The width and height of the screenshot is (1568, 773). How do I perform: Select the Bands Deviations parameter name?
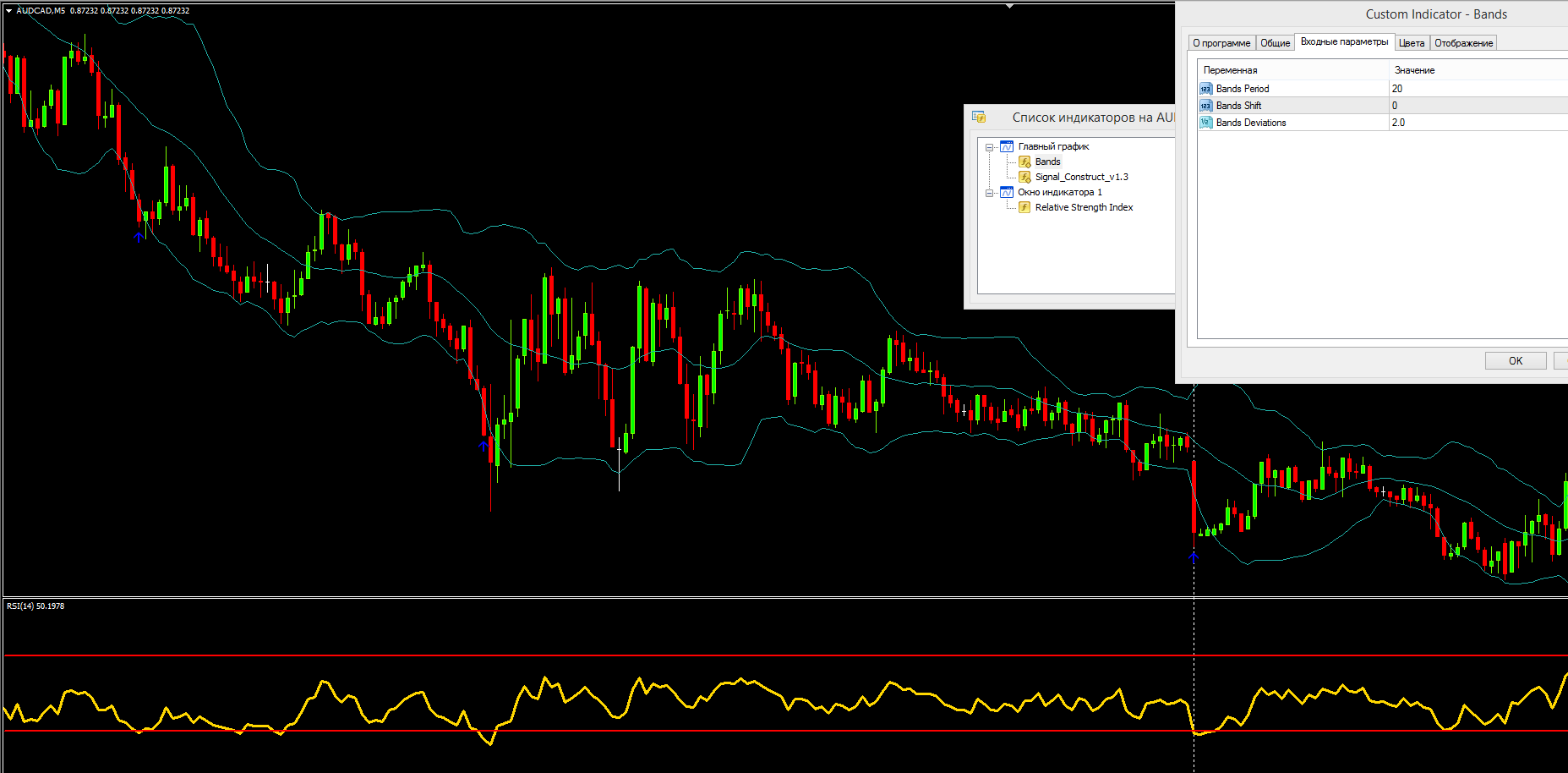(1251, 123)
